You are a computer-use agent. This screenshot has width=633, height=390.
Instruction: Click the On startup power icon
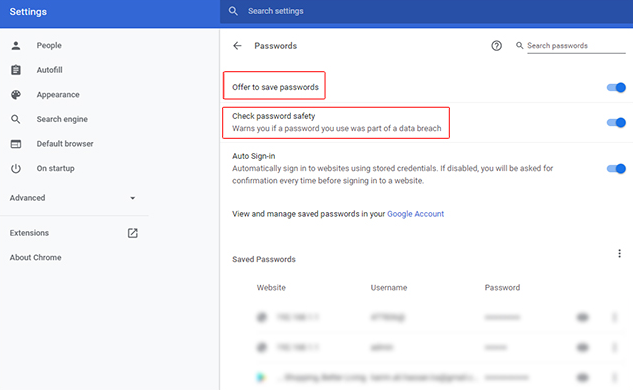point(16,168)
